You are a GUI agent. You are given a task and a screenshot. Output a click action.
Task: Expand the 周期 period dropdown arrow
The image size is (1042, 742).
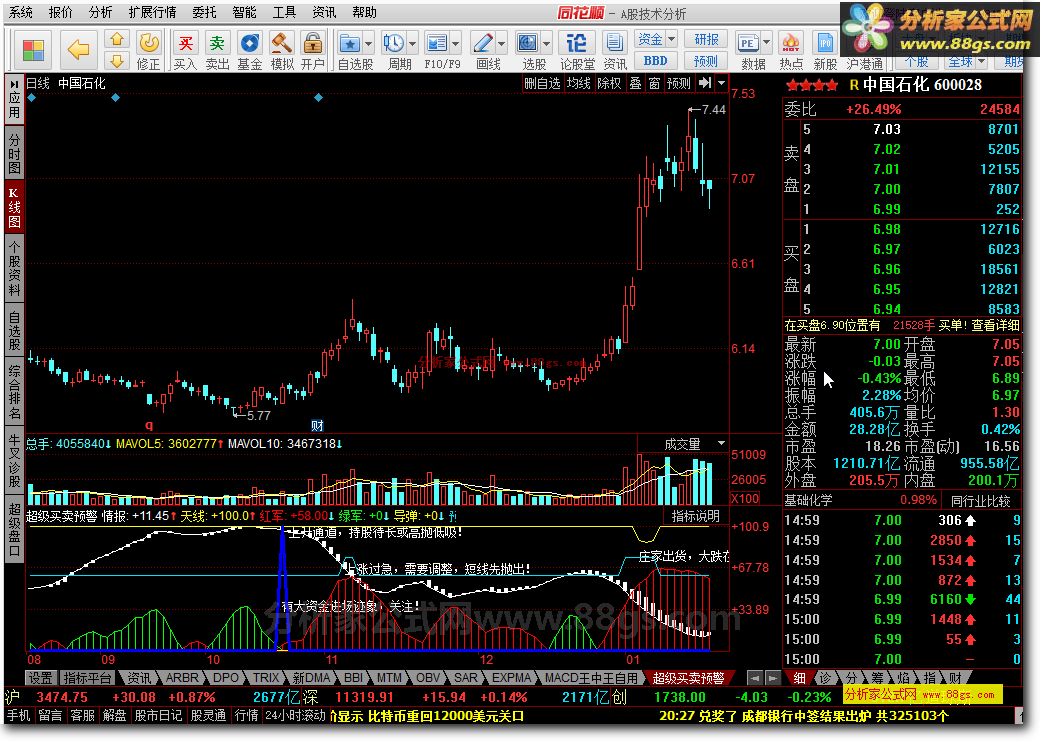412,44
